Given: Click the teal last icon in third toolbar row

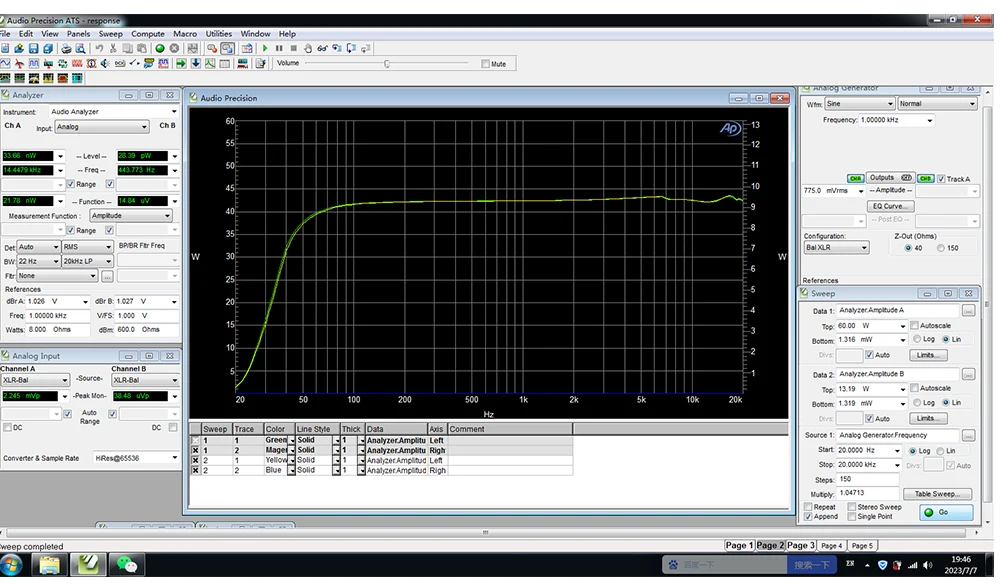Looking at the screenshot, I should coord(77,78).
